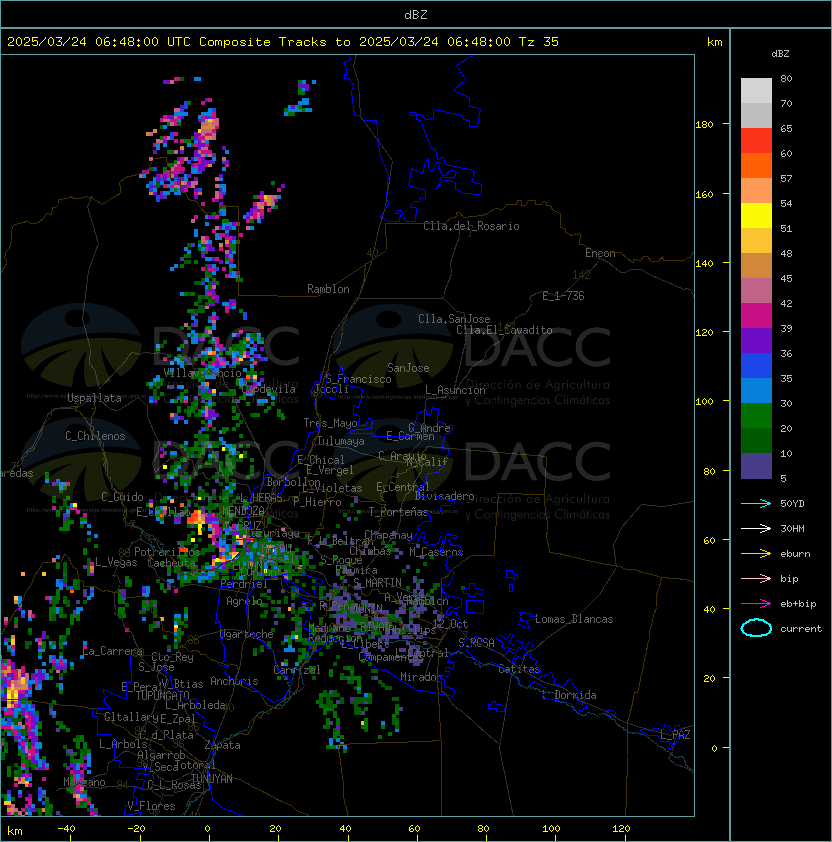This screenshot has width=832, height=842.
Task: Click the 'Divisadero' place label
Action: [x=444, y=496]
